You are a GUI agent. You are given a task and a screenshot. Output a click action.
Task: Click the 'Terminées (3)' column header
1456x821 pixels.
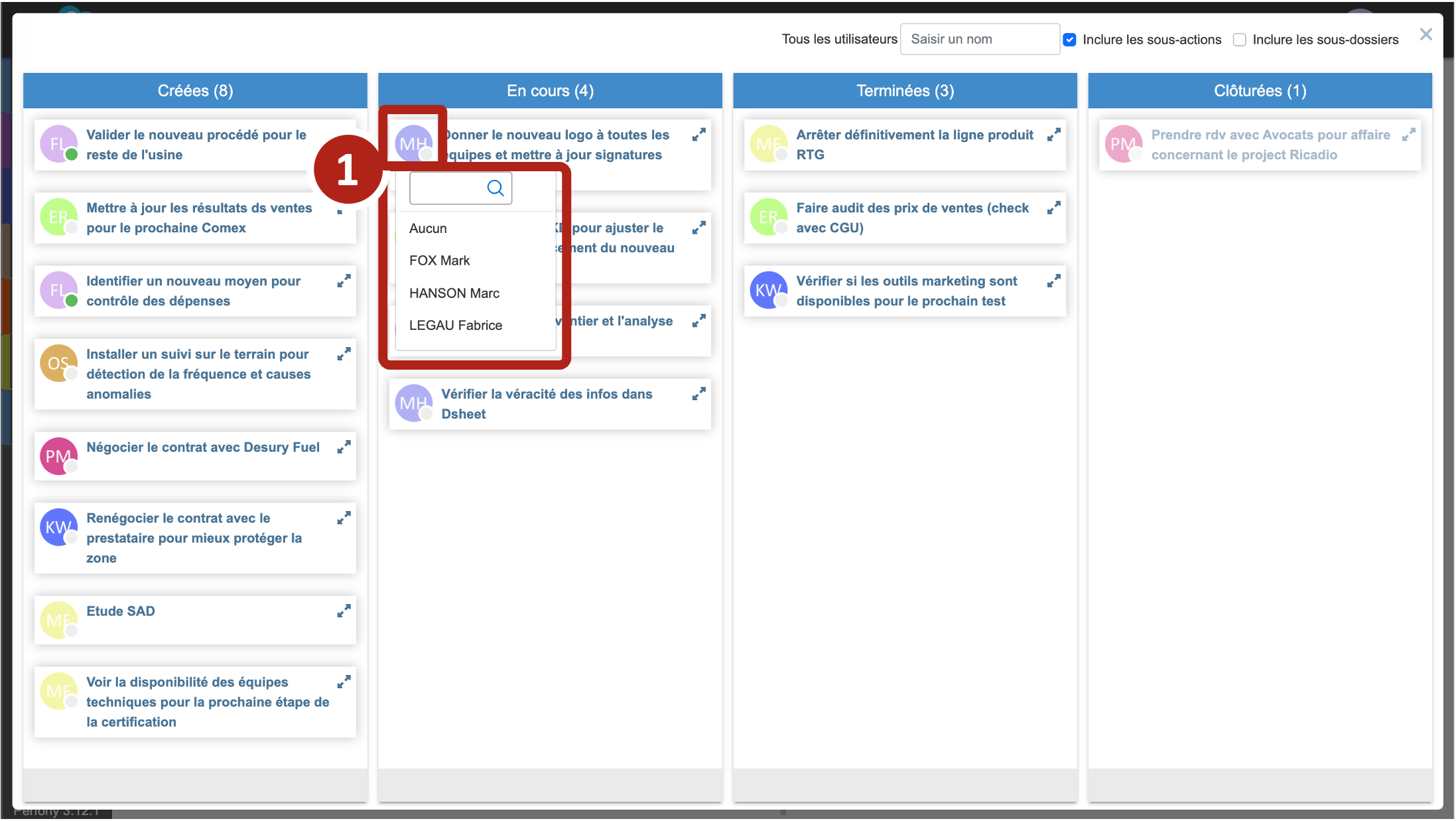(905, 91)
